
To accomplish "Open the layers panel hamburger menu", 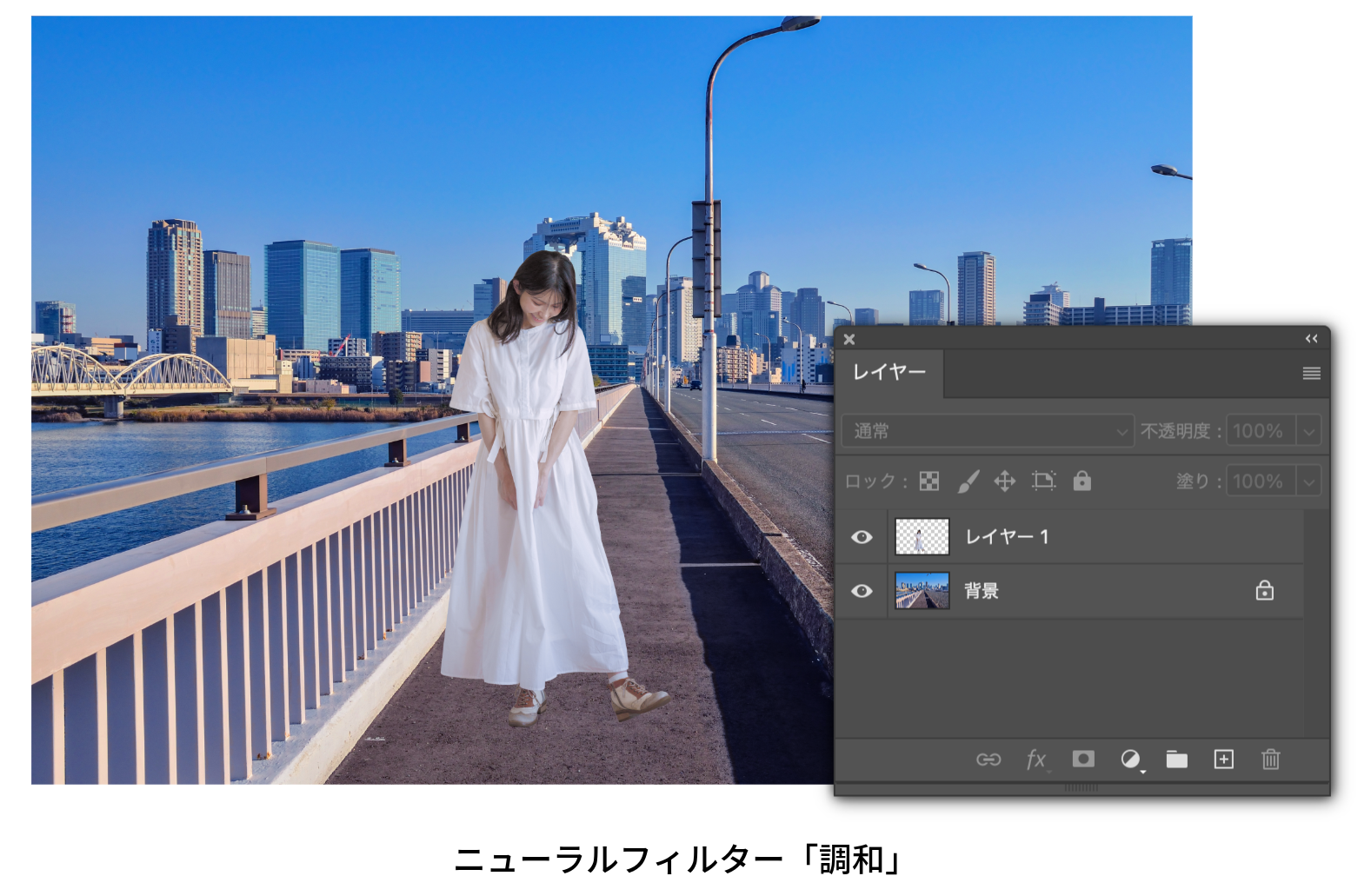I will pyautogui.click(x=1311, y=374).
